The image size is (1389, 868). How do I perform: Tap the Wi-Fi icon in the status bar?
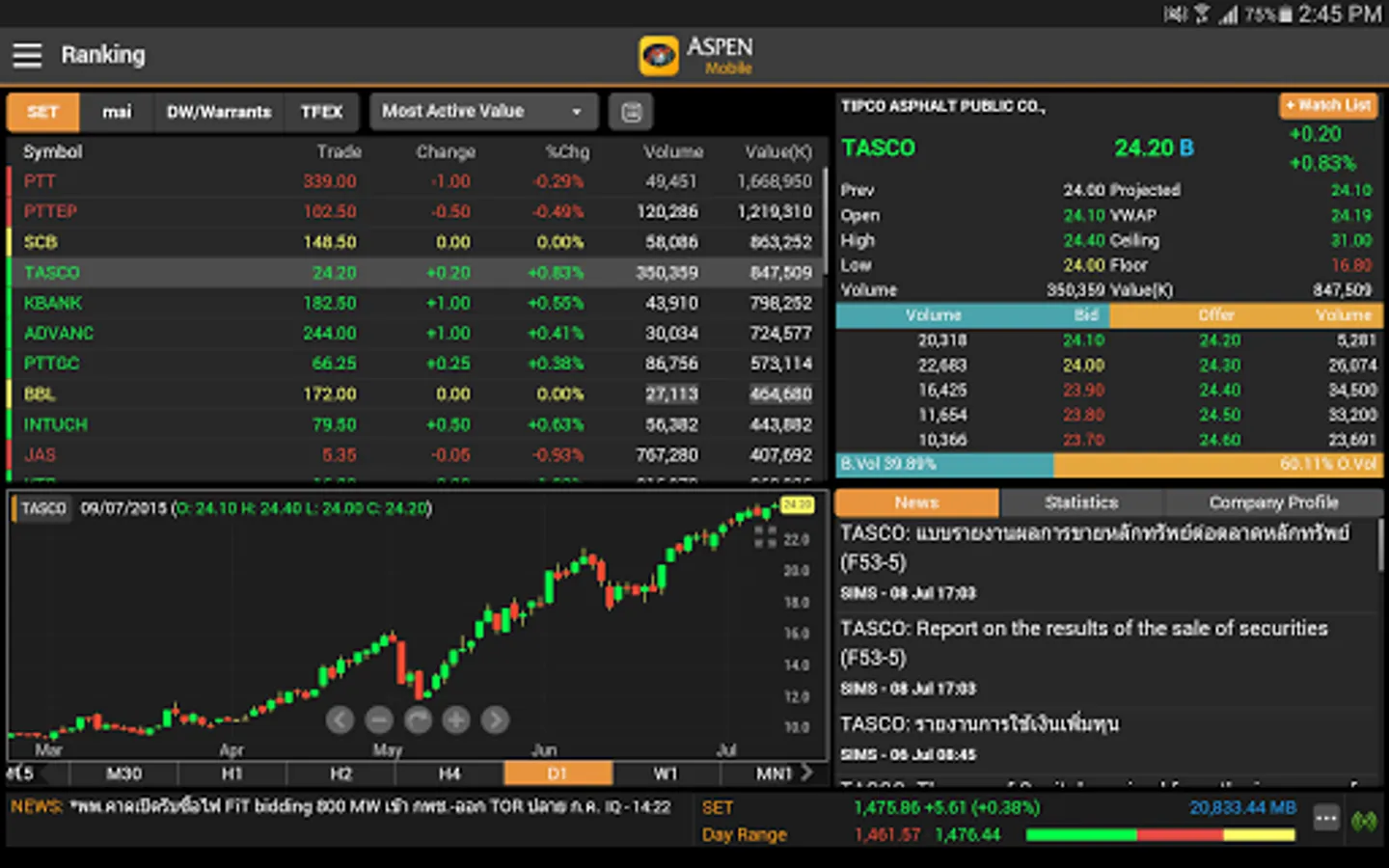1202,14
